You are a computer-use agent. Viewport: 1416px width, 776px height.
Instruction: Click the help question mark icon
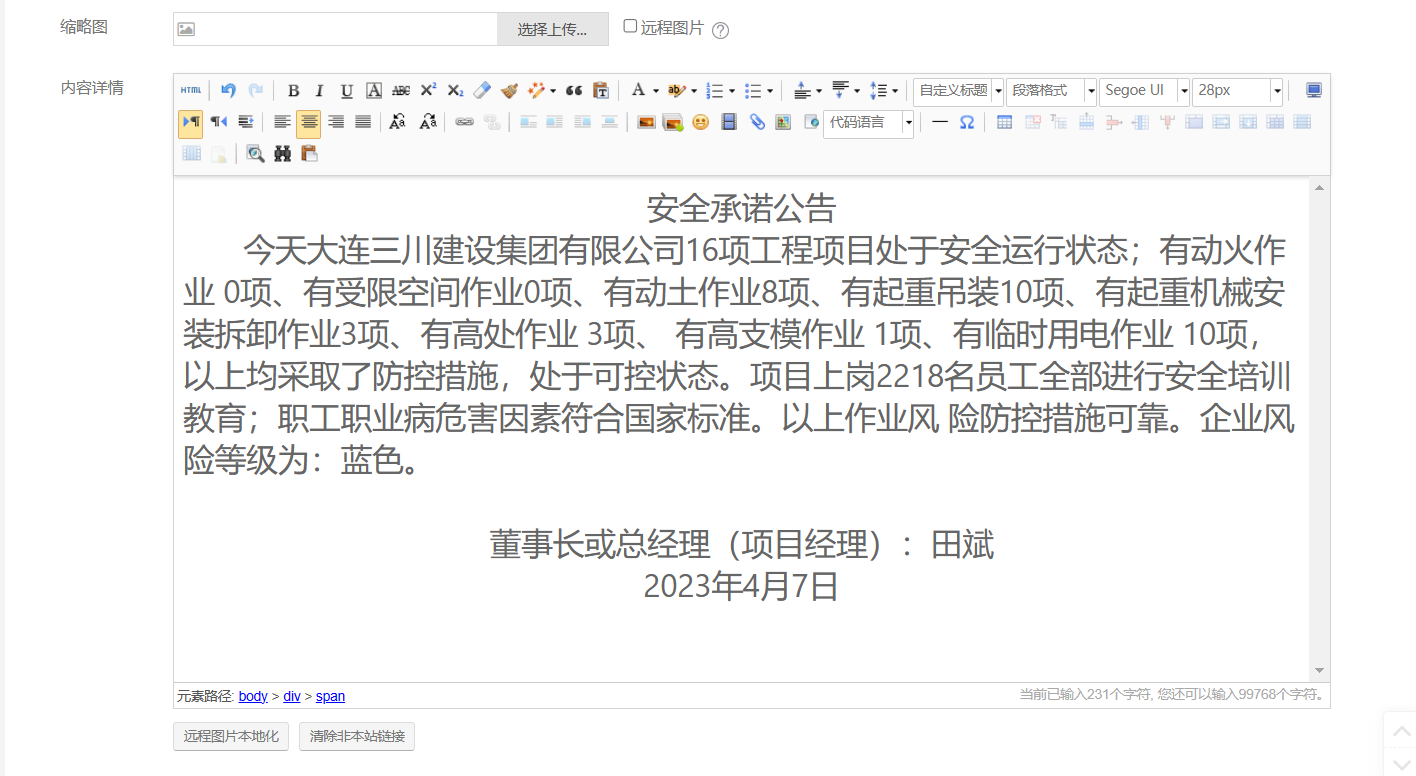(x=720, y=30)
